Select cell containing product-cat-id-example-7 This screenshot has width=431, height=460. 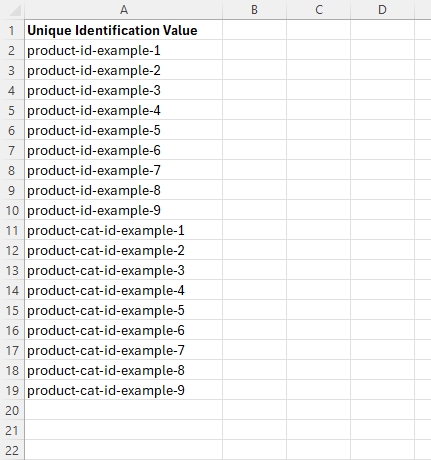124,350
